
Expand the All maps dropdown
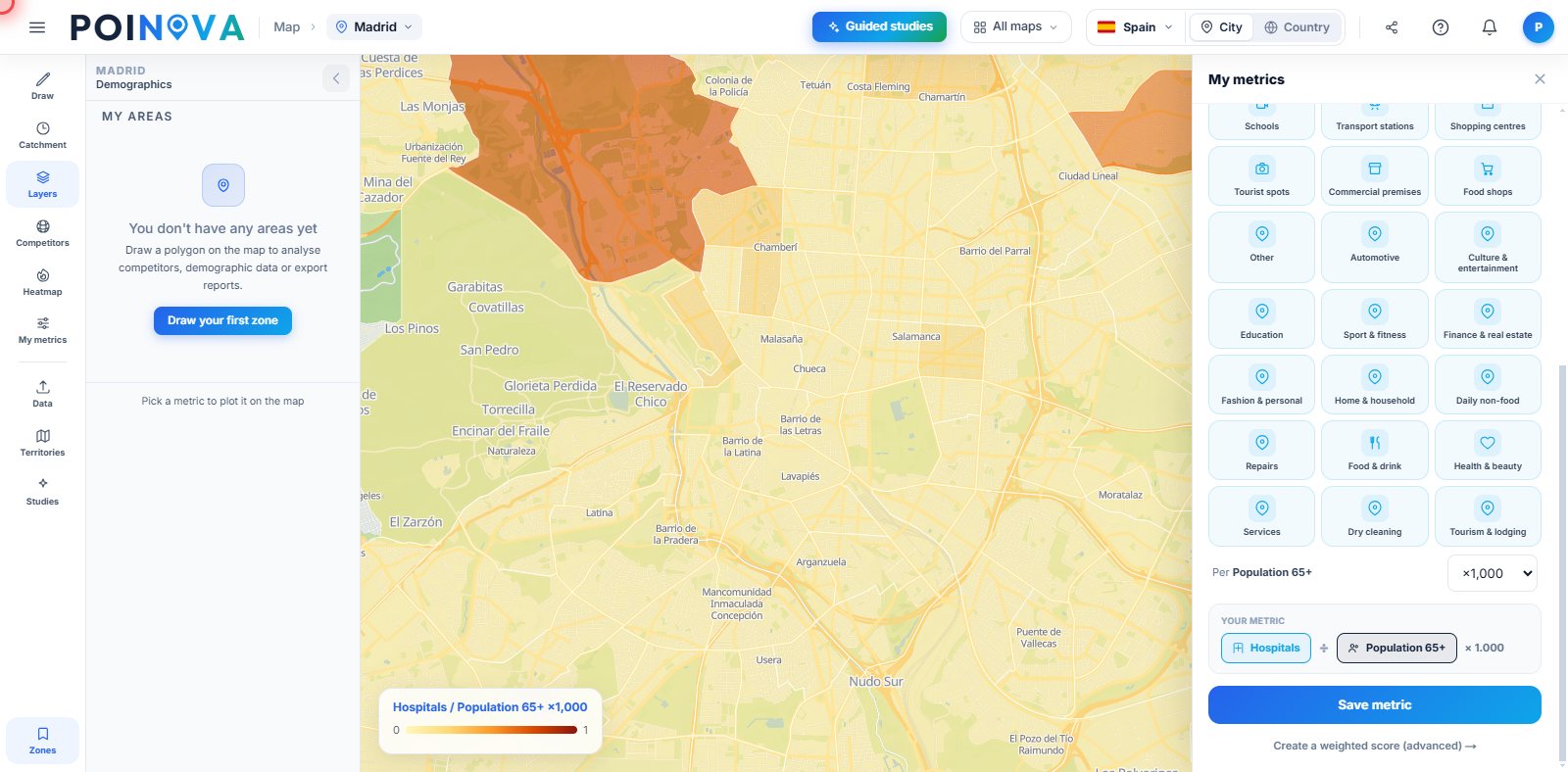tap(1016, 27)
